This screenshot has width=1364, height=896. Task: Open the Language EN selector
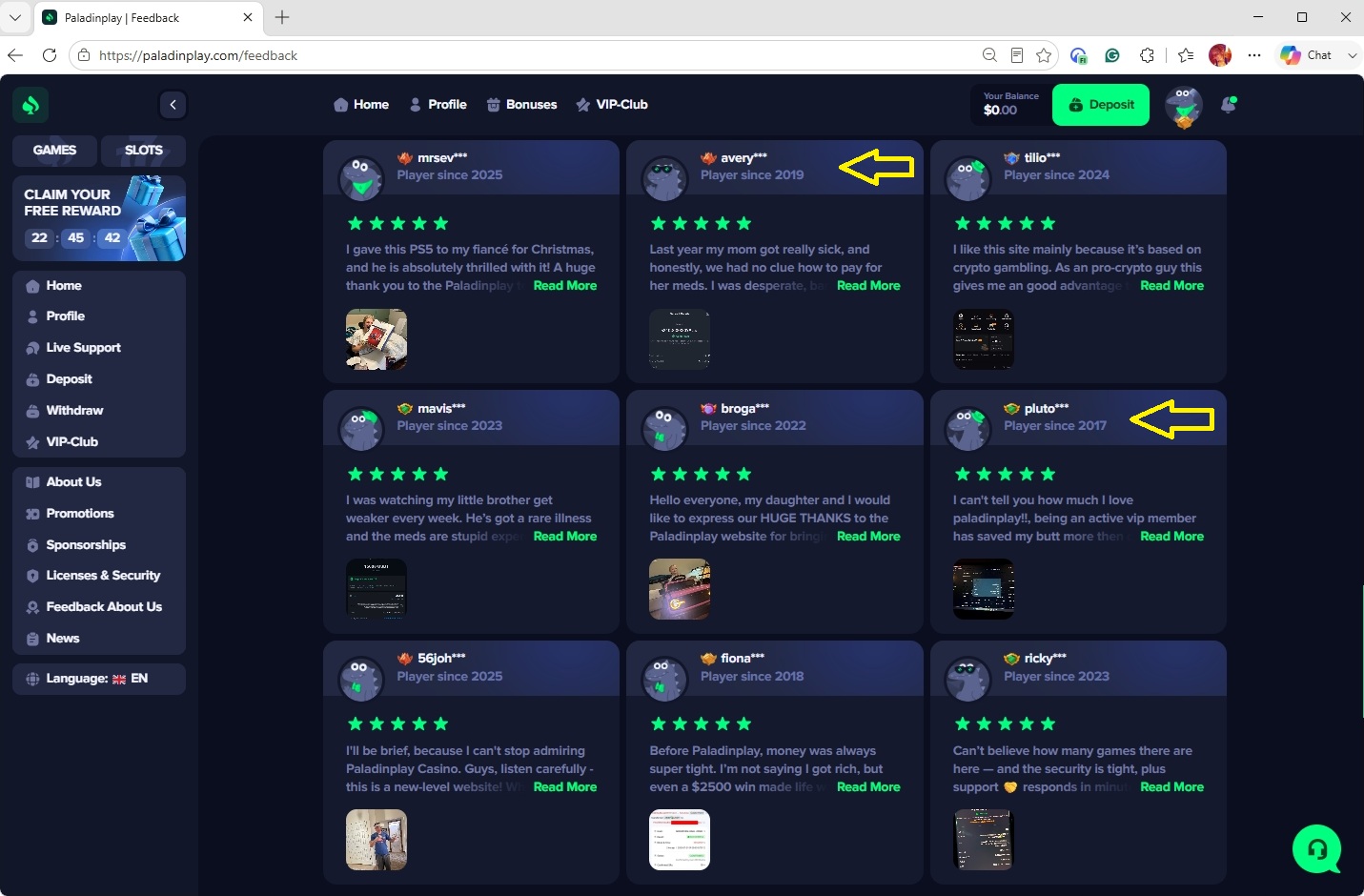pyautogui.click(x=99, y=679)
